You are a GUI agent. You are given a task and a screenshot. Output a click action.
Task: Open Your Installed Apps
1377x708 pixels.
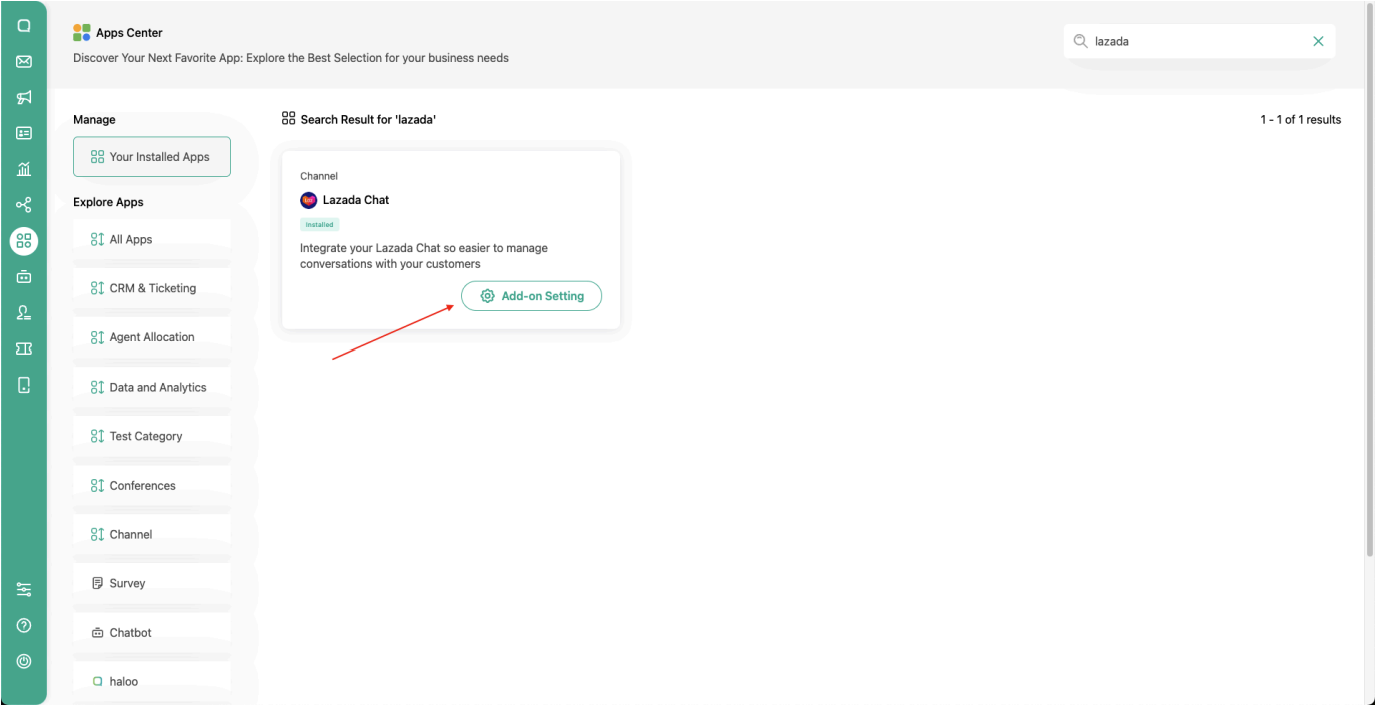tap(152, 157)
